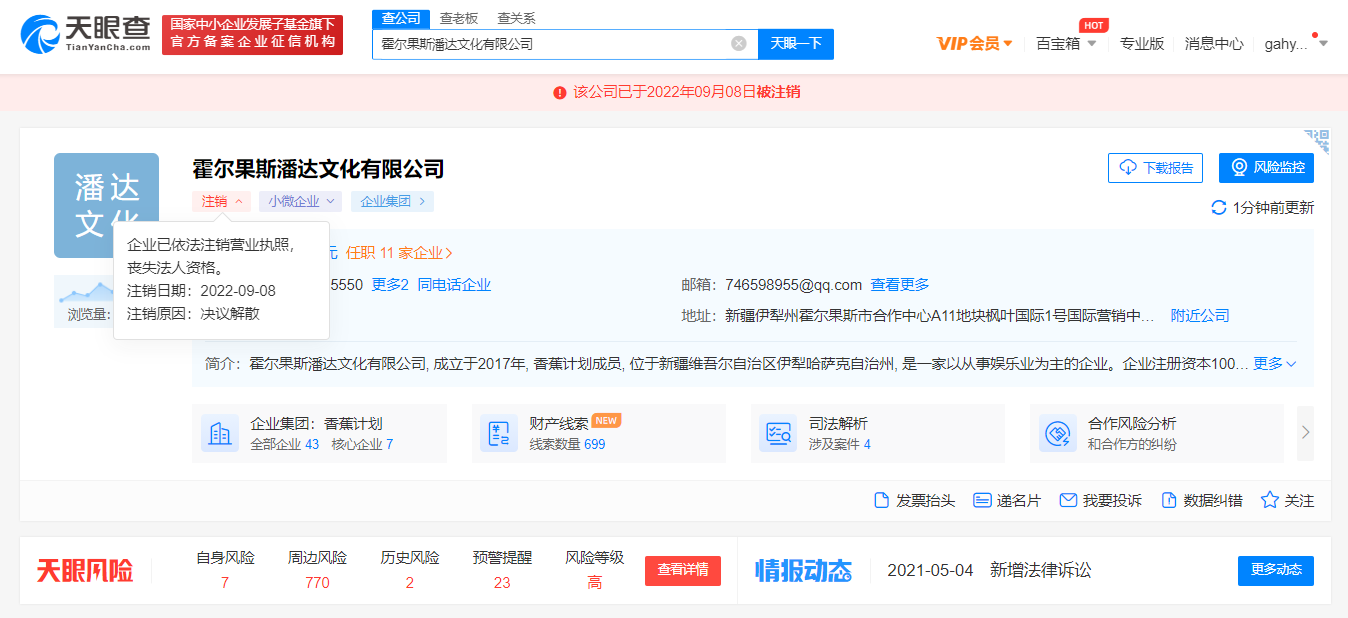Open the 附近公司 nearby companies link
This screenshot has width=1348, height=618.
1200,316
